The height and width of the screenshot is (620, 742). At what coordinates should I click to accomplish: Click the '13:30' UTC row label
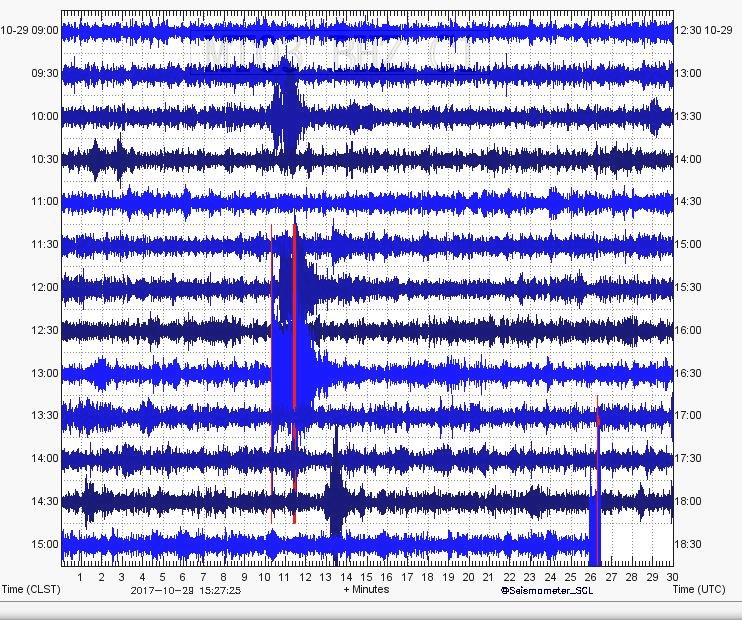pyautogui.click(x=688, y=116)
